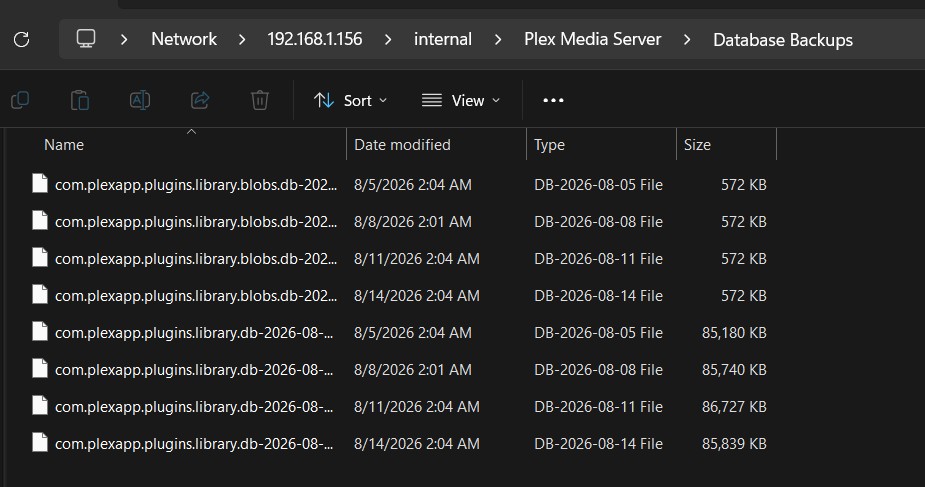Select the file icon of the 85,740 KB library.db row
The height and width of the screenshot is (487, 925).
tap(40, 368)
